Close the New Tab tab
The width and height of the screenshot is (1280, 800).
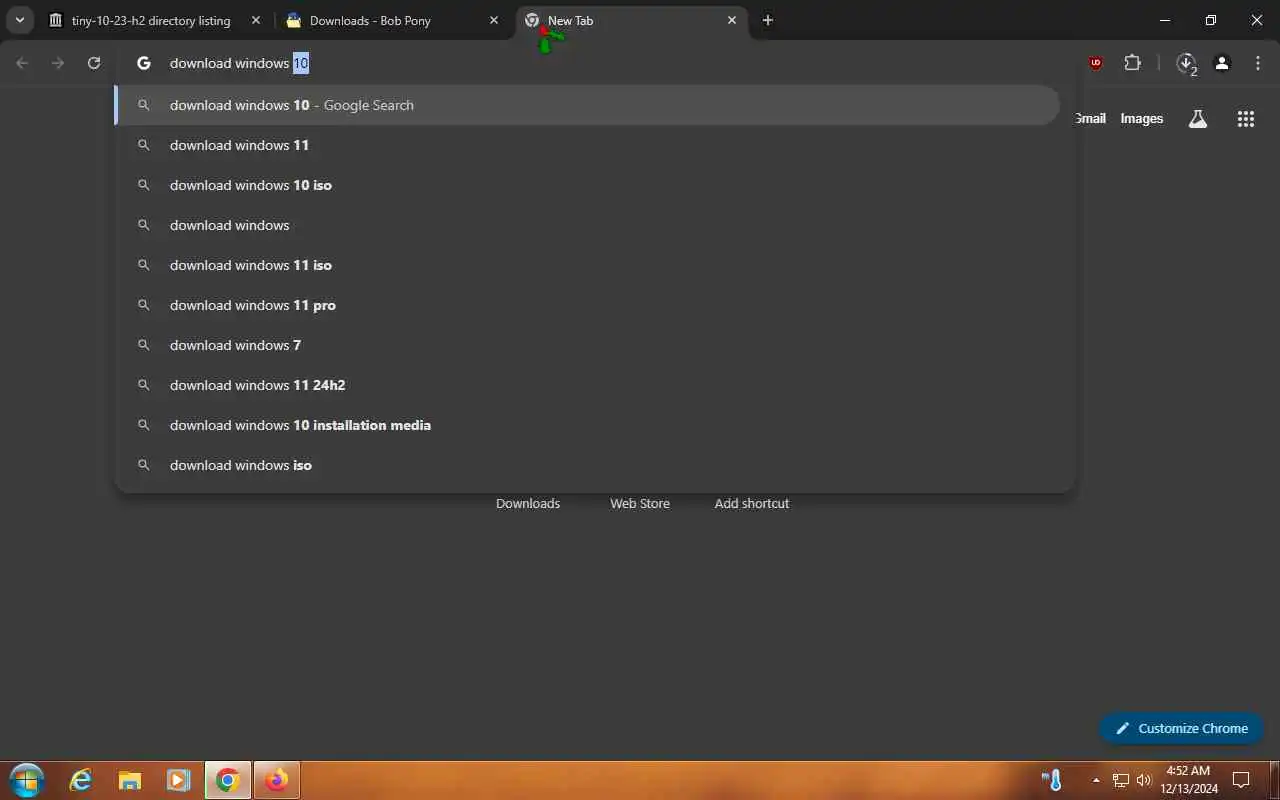point(731,20)
